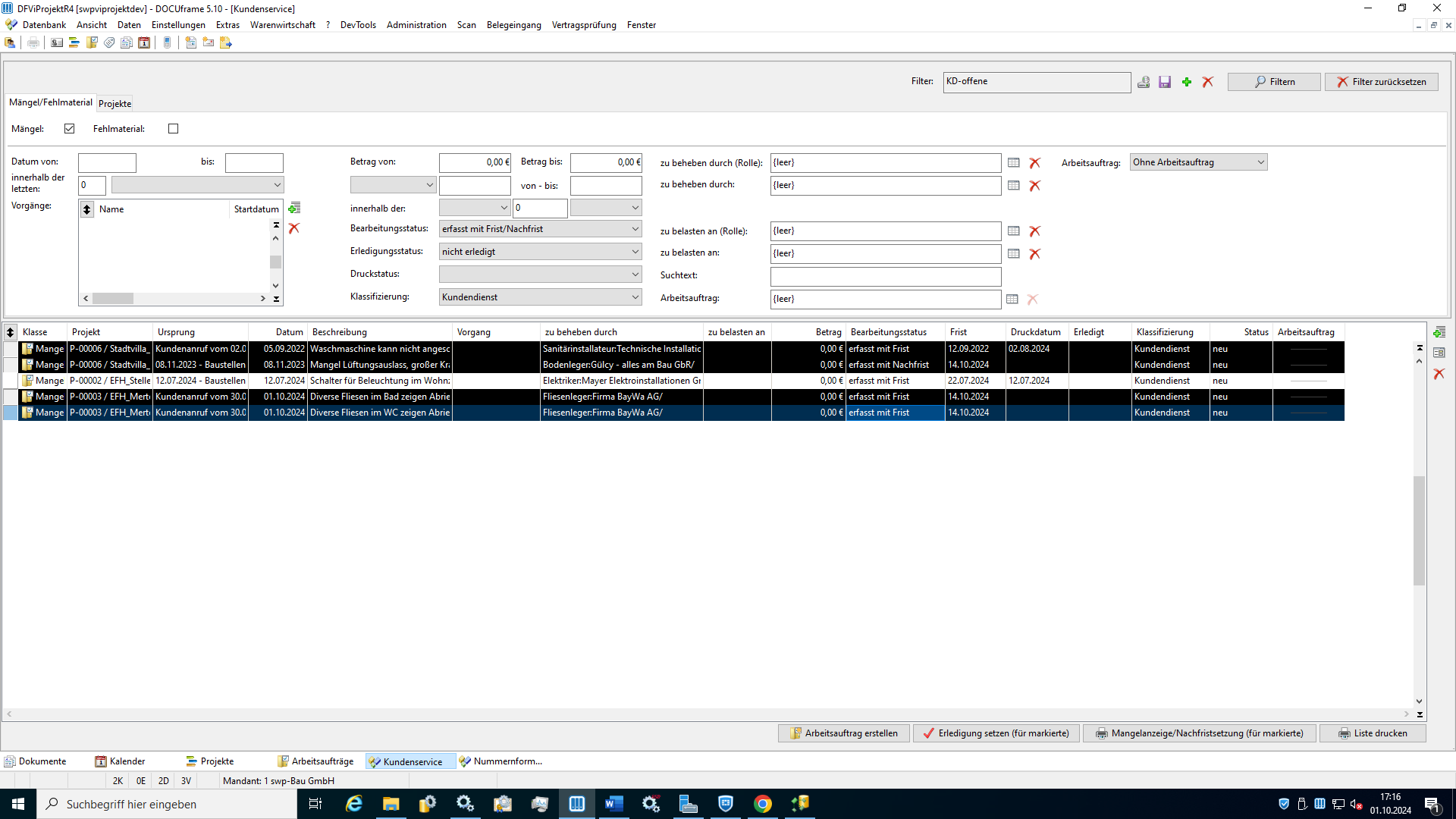Click Filter zurücksetzen button
The width and height of the screenshot is (1456, 819).
point(1381,82)
